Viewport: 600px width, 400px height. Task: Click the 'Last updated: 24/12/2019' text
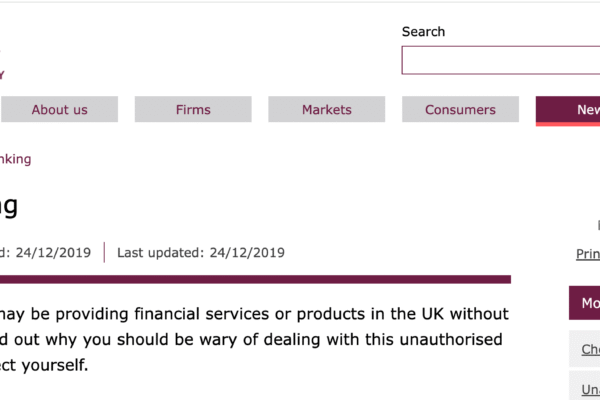click(200, 253)
